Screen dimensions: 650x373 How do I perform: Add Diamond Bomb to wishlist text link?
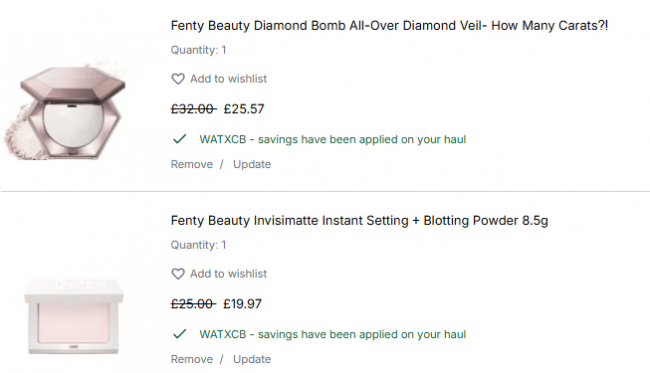tap(228, 79)
